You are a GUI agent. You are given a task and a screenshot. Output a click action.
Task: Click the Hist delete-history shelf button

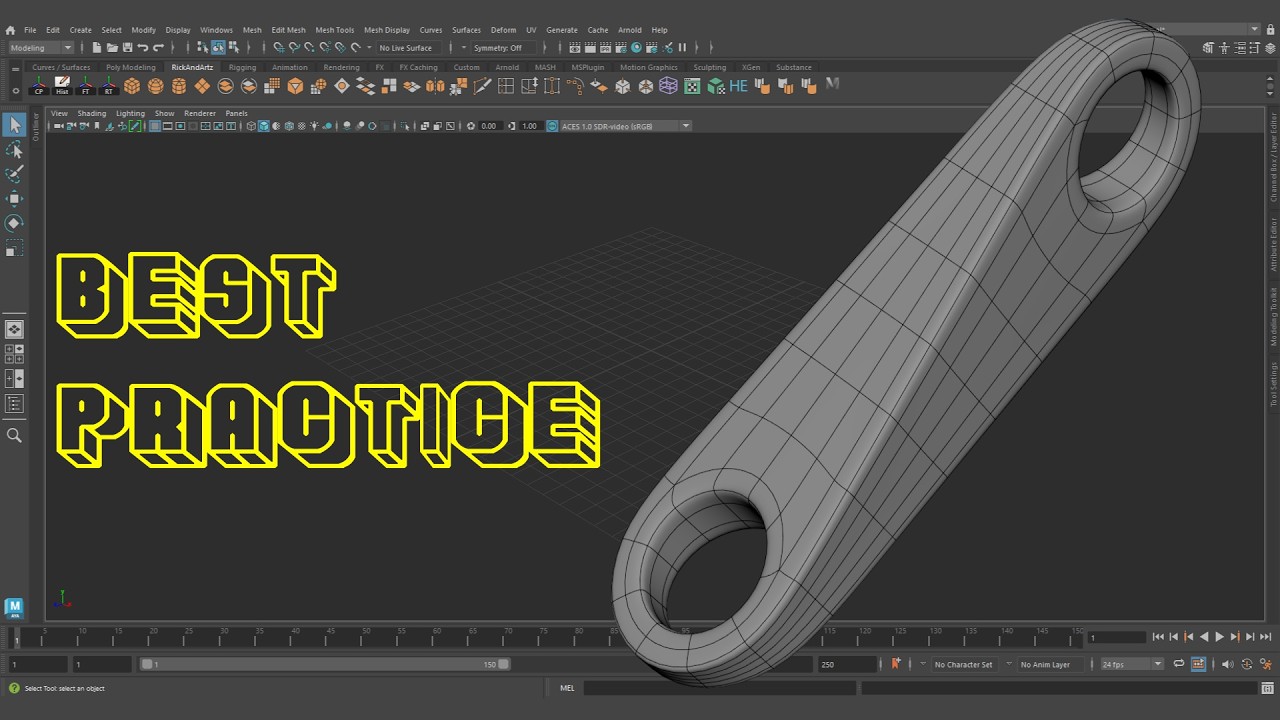62,86
